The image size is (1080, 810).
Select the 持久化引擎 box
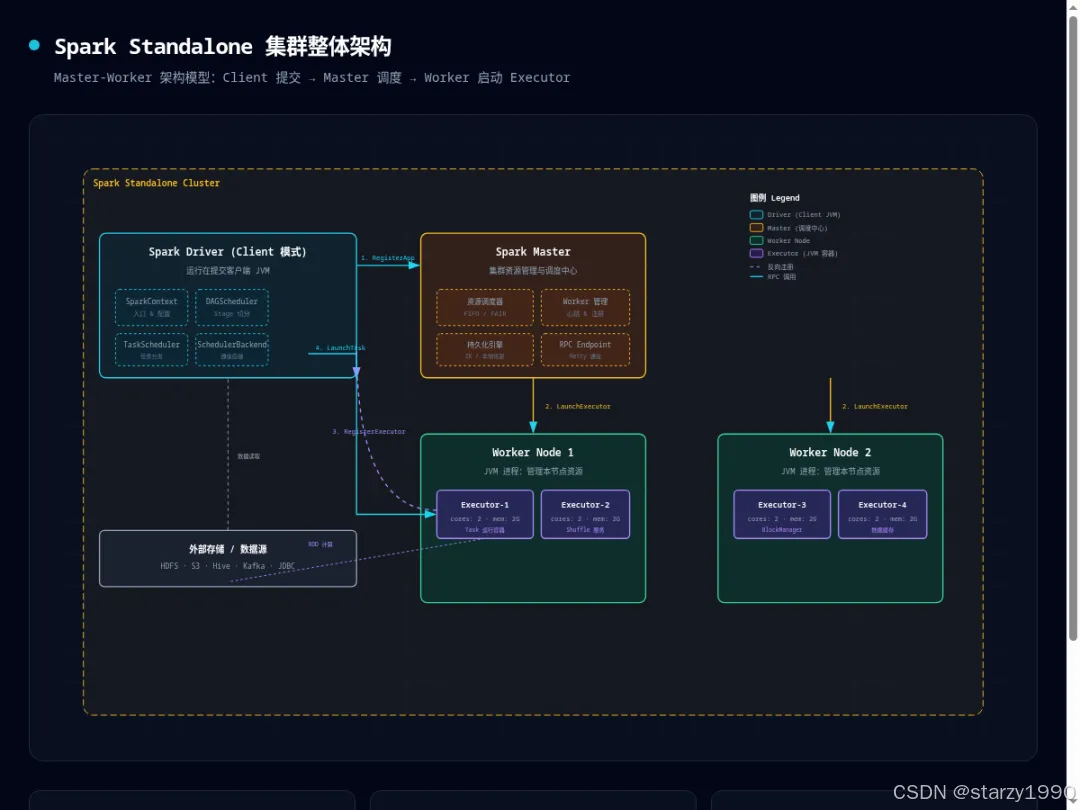[x=485, y=350]
